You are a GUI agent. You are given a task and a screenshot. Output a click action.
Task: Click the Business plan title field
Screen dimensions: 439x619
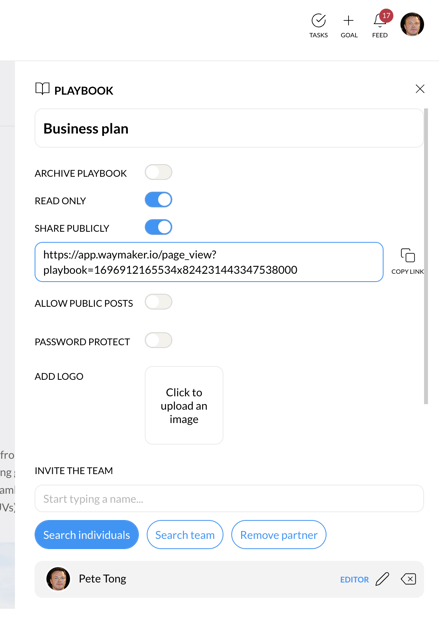click(x=229, y=129)
